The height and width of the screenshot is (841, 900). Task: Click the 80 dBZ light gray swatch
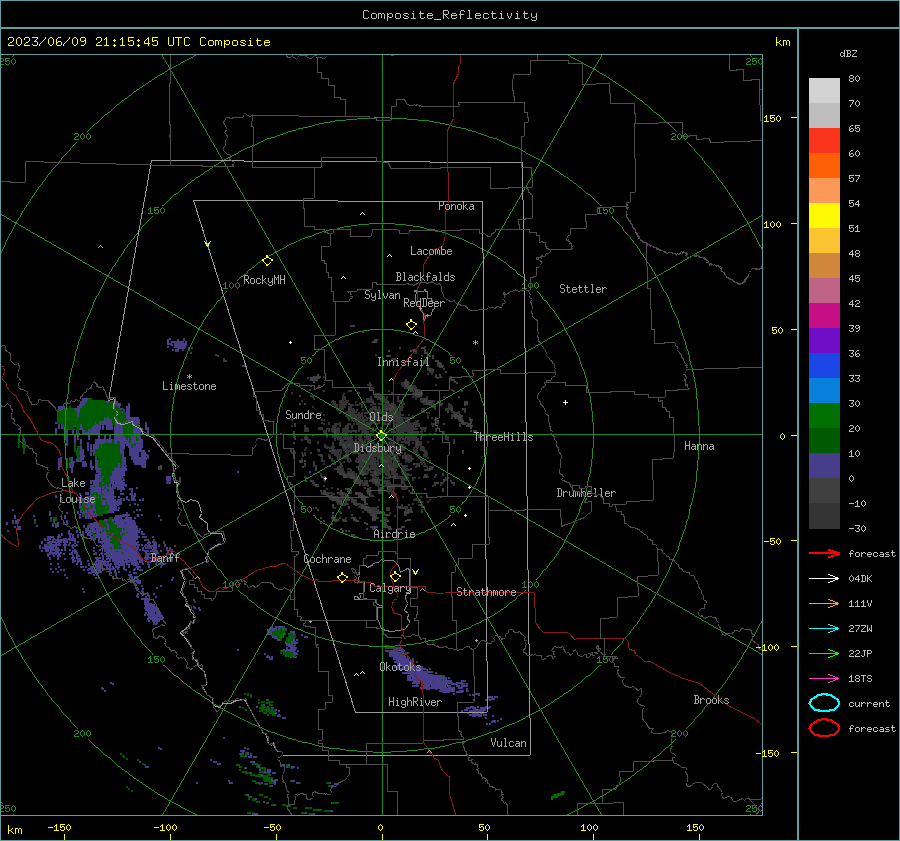pyautogui.click(x=824, y=90)
